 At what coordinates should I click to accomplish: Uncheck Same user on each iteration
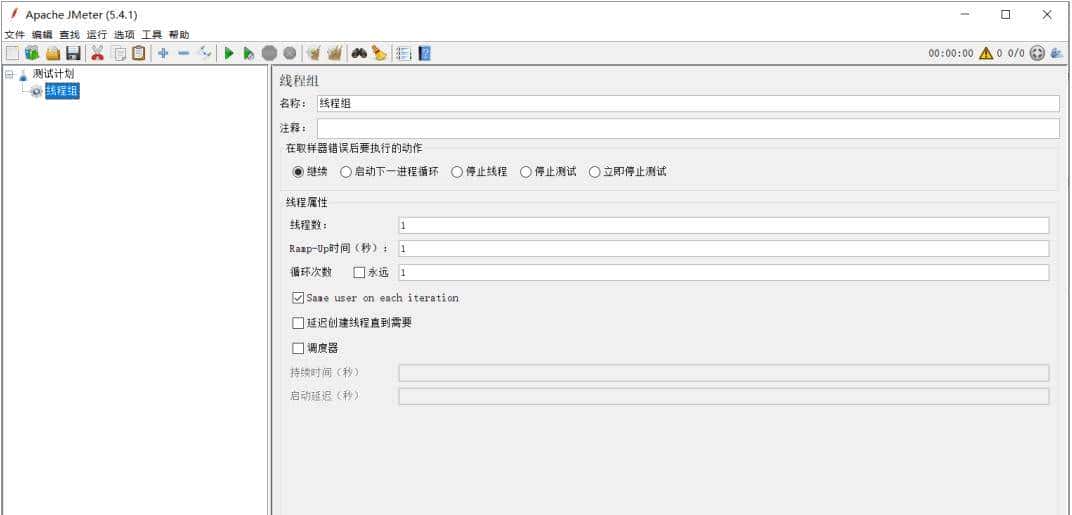point(298,298)
